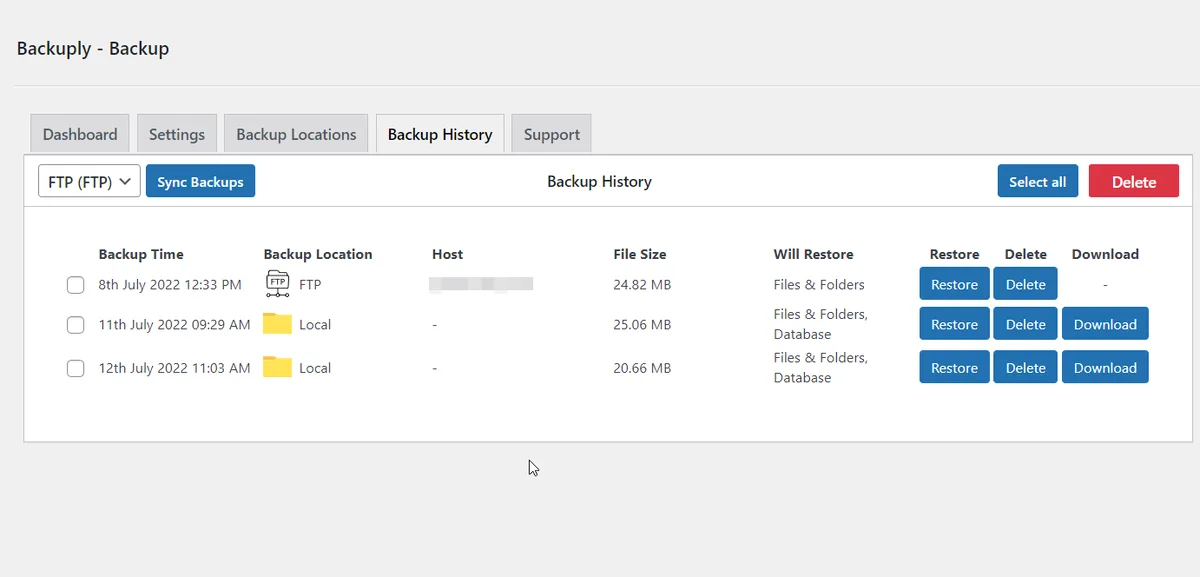Open the Settings tab
The height and width of the screenshot is (577, 1200).
177,134
